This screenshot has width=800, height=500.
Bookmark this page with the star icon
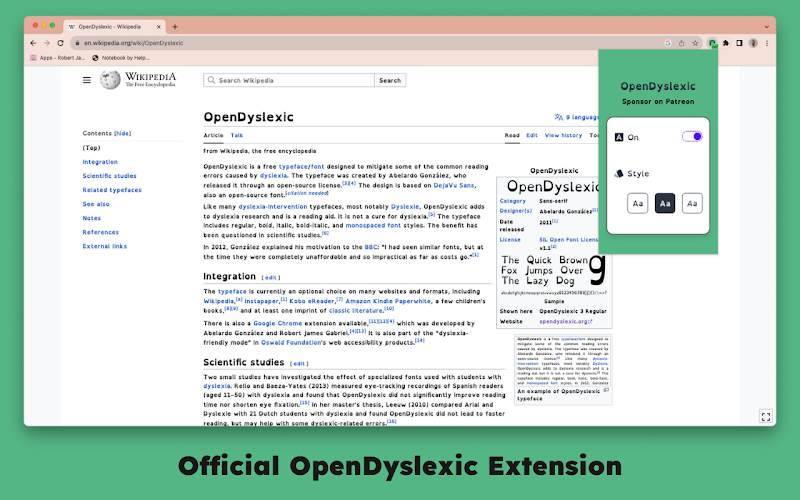[x=695, y=43]
